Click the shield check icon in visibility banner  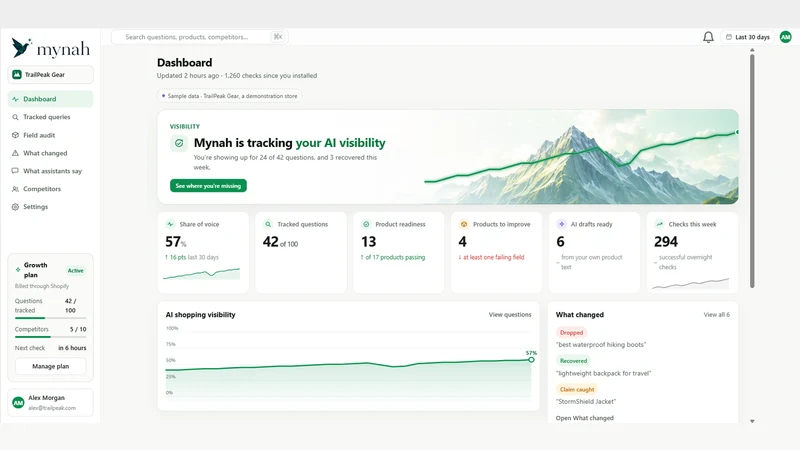pos(179,143)
